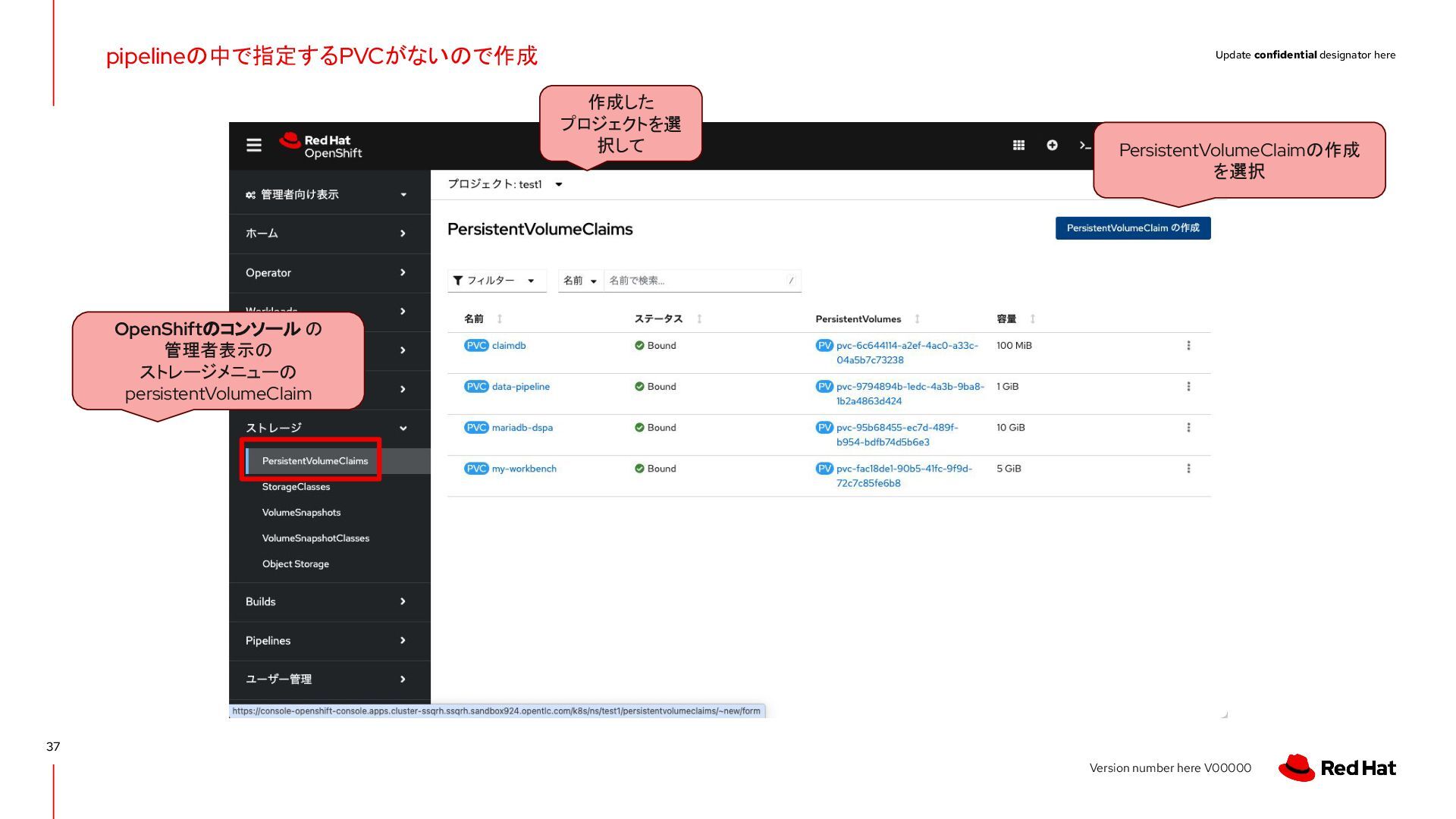Expand the ユーザー管理 navigation section
This screenshot has width=1456, height=819.
click(x=329, y=679)
